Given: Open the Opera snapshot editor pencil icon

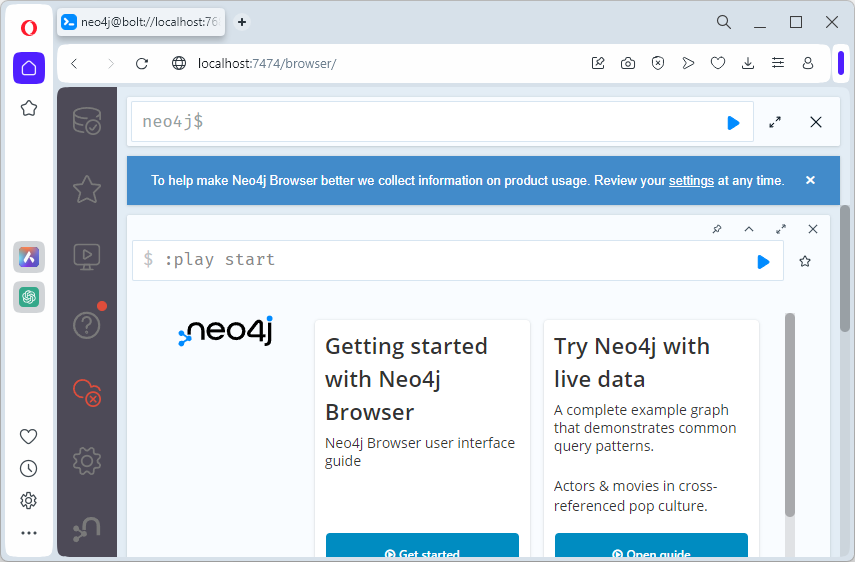Looking at the screenshot, I should click(x=598, y=63).
